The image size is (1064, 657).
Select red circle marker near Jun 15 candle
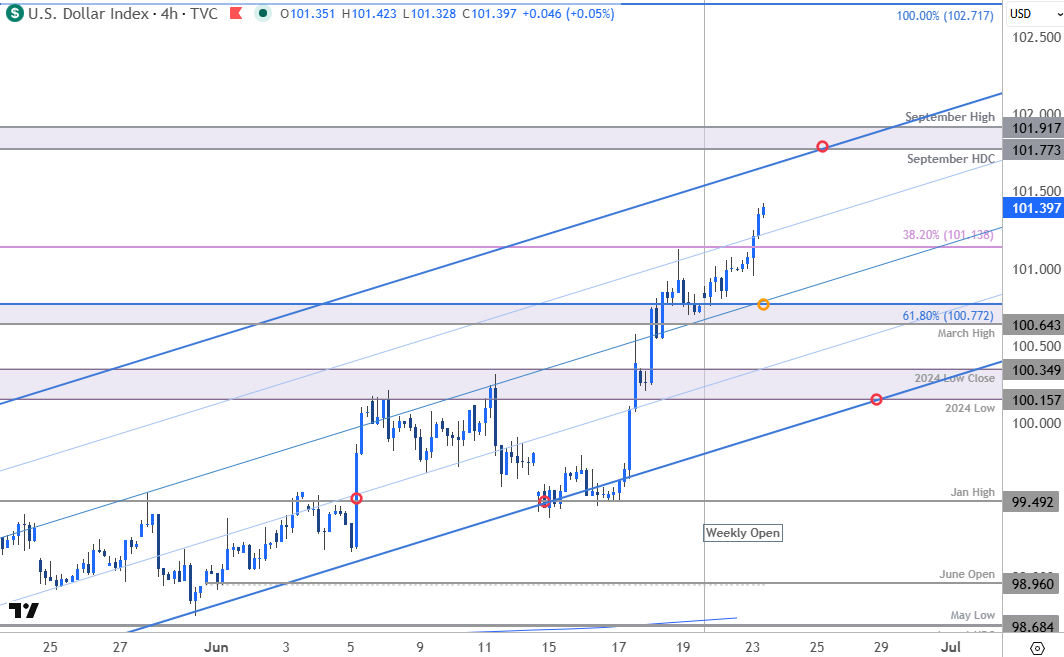[x=544, y=502]
